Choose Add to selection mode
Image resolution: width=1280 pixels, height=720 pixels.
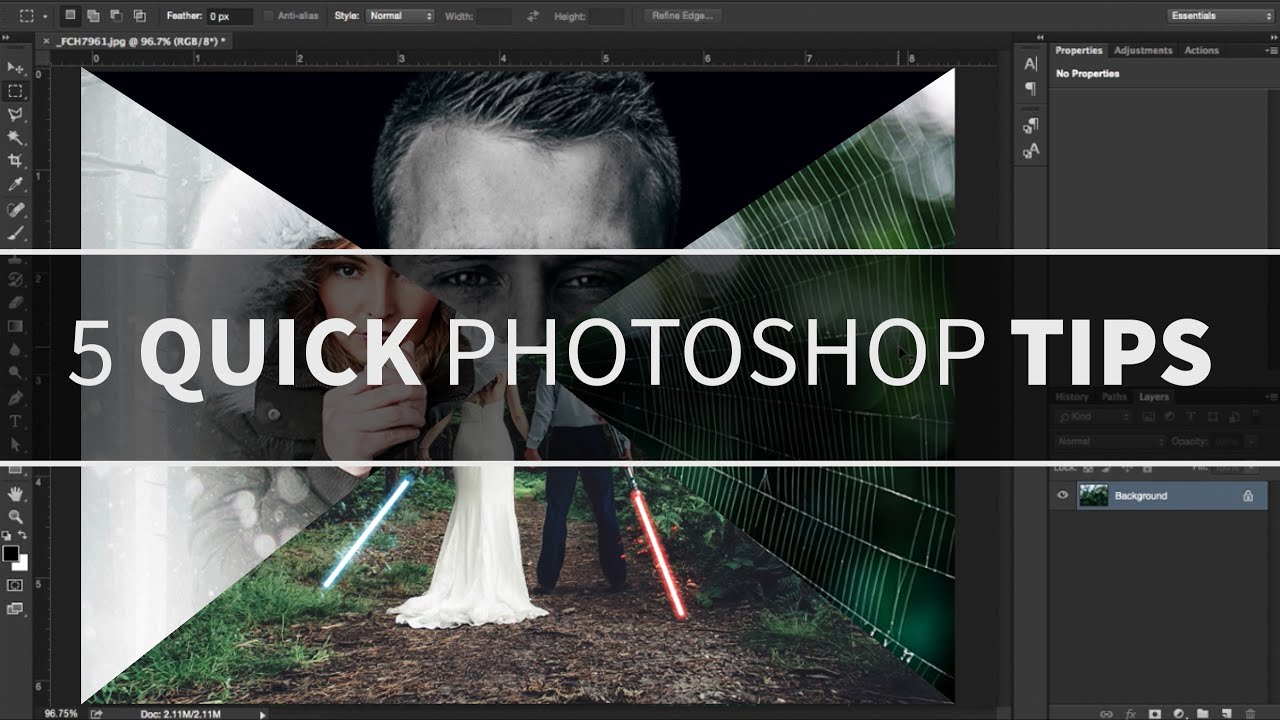click(x=93, y=16)
